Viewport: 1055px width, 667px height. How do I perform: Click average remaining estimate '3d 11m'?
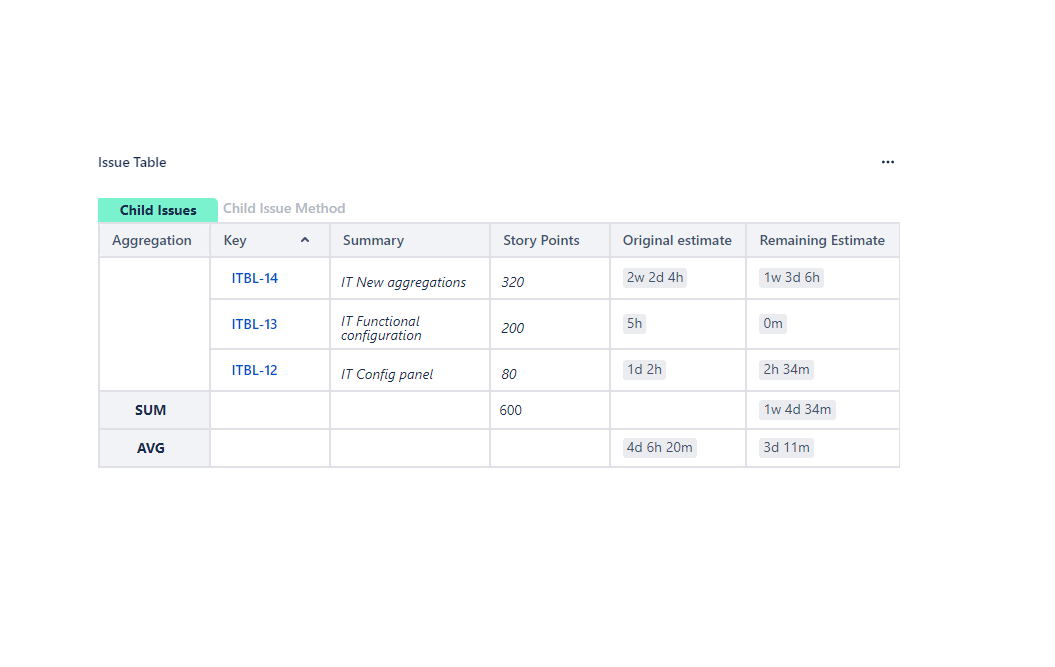click(x=786, y=448)
